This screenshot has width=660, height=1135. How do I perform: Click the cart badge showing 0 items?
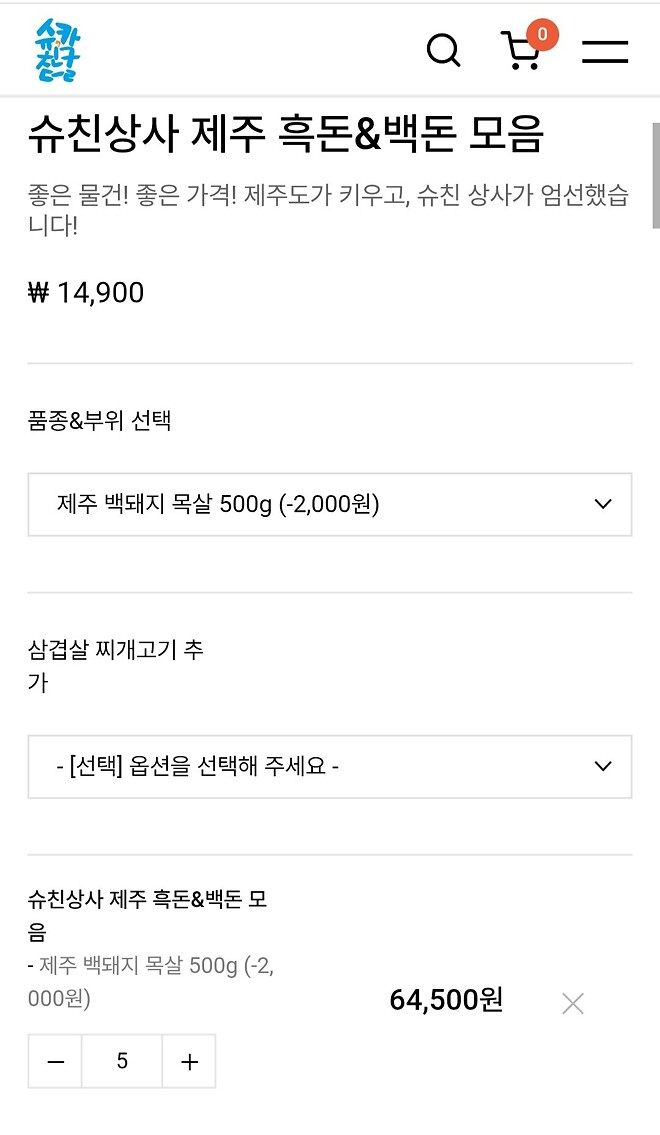tap(542, 33)
